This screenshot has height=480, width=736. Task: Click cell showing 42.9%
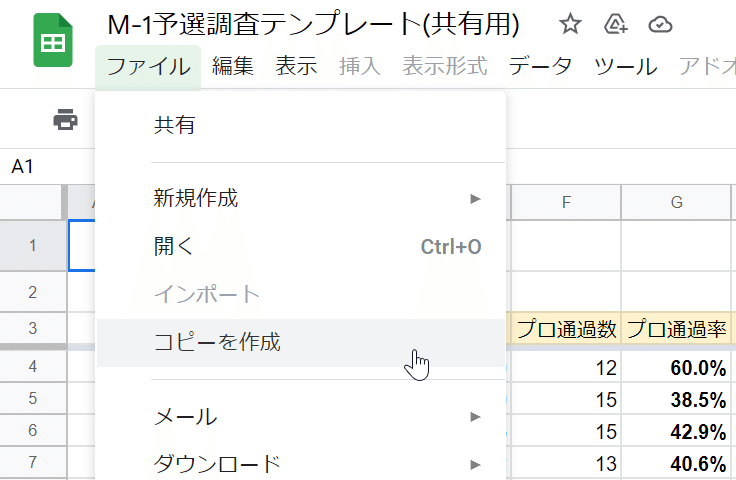pos(676,431)
